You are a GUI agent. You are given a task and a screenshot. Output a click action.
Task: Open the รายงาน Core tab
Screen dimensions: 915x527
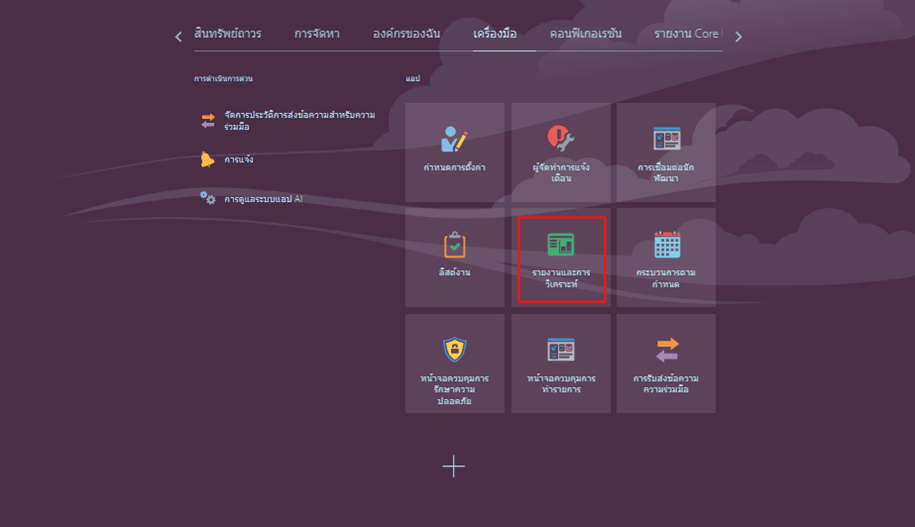tap(687, 34)
